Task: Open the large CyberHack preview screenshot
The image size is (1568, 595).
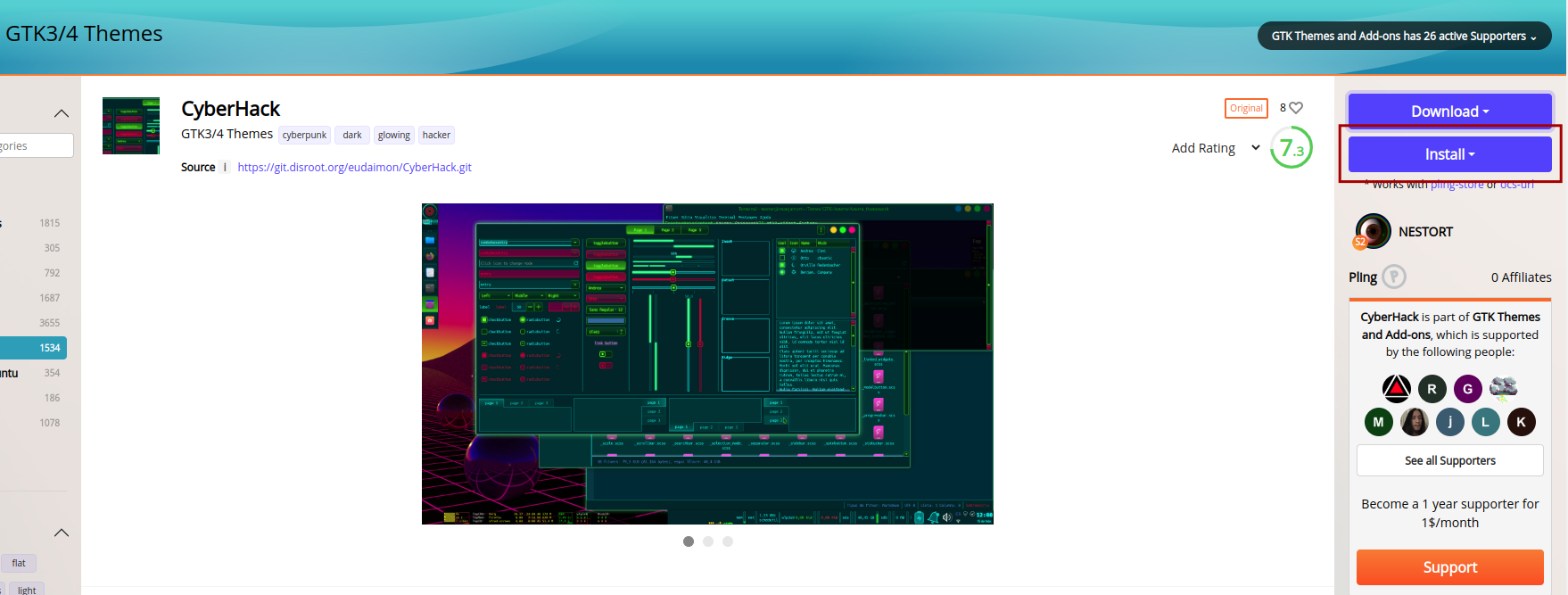Action: [707, 364]
